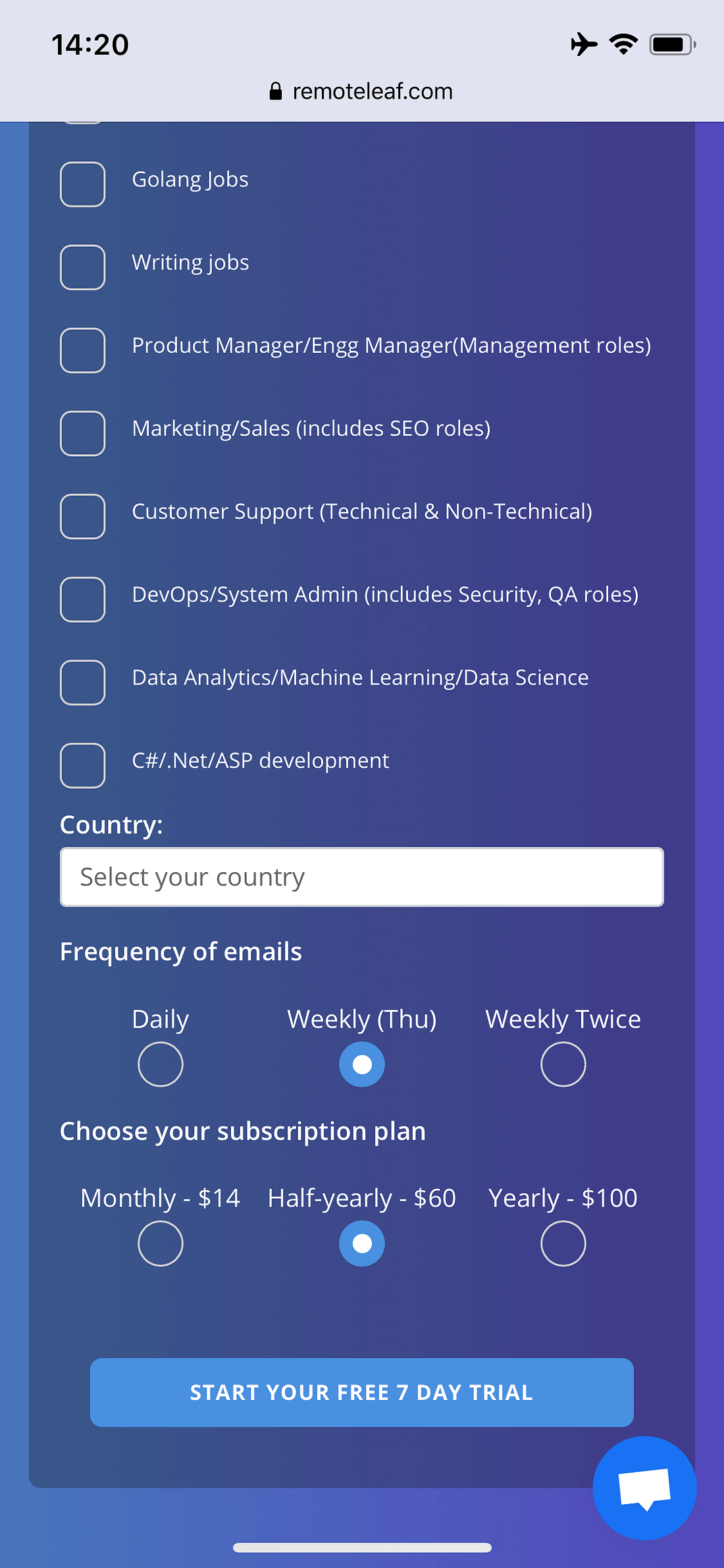
Task: Click Start Your Free 7 Day Trial
Action: pyautogui.click(x=362, y=1392)
